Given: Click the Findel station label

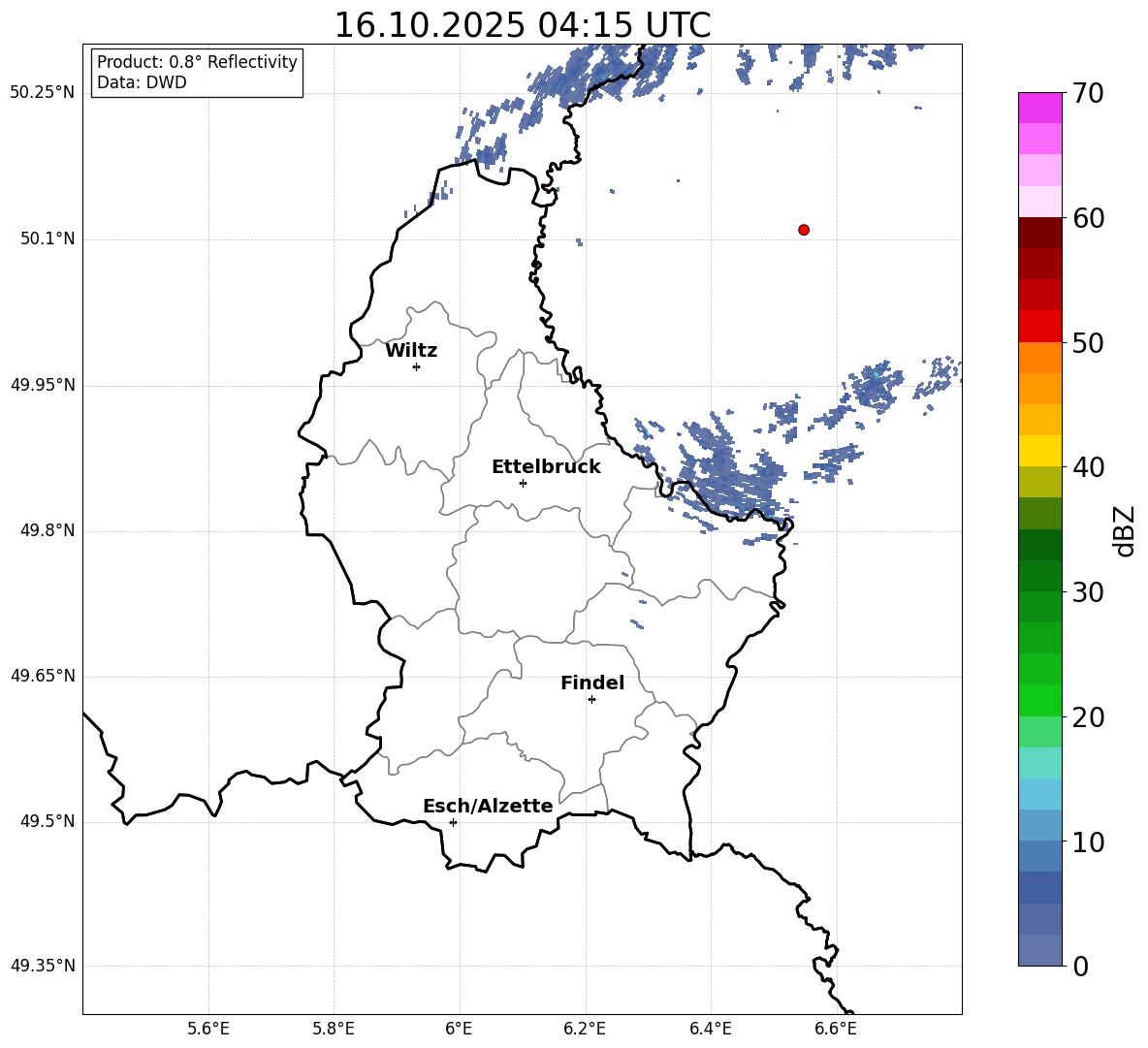Looking at the screenshot, I should (x=592, y=683).
